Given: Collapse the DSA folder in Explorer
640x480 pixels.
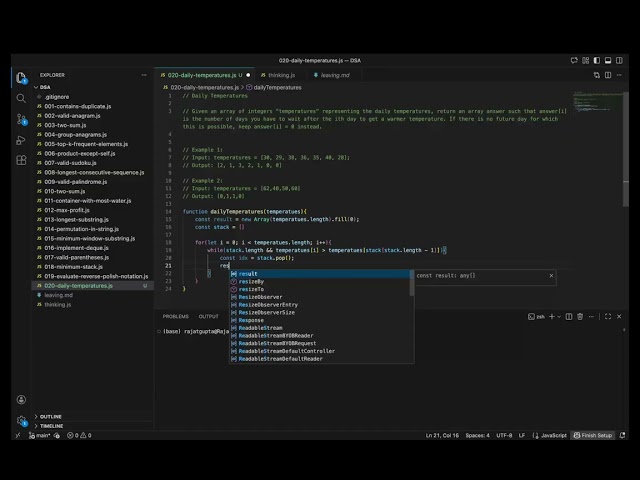Looking at the screenshot, I should [x=45, y=87].
